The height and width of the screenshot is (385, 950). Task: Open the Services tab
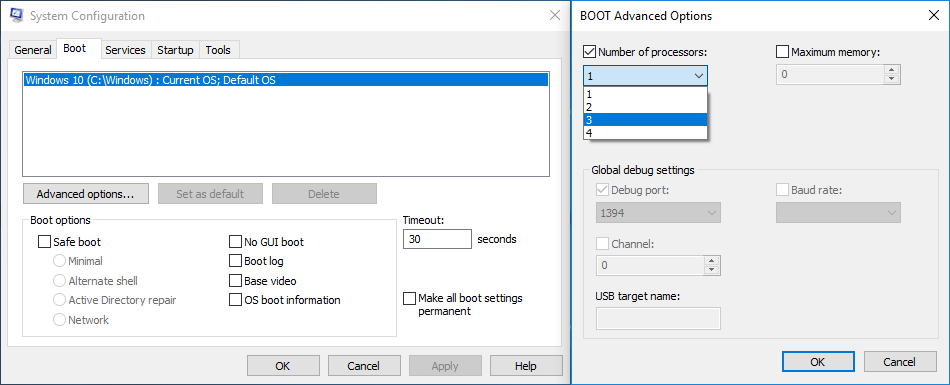[125, 50]
